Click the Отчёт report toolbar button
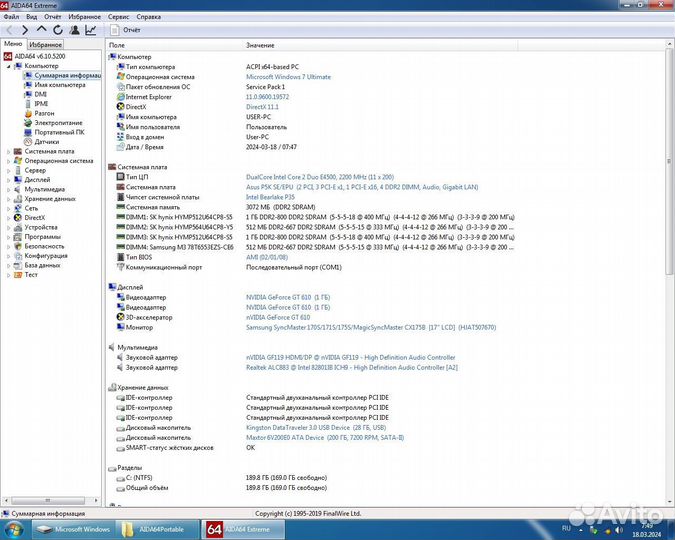This screenshot has width=675, height=540. point(125,30)
